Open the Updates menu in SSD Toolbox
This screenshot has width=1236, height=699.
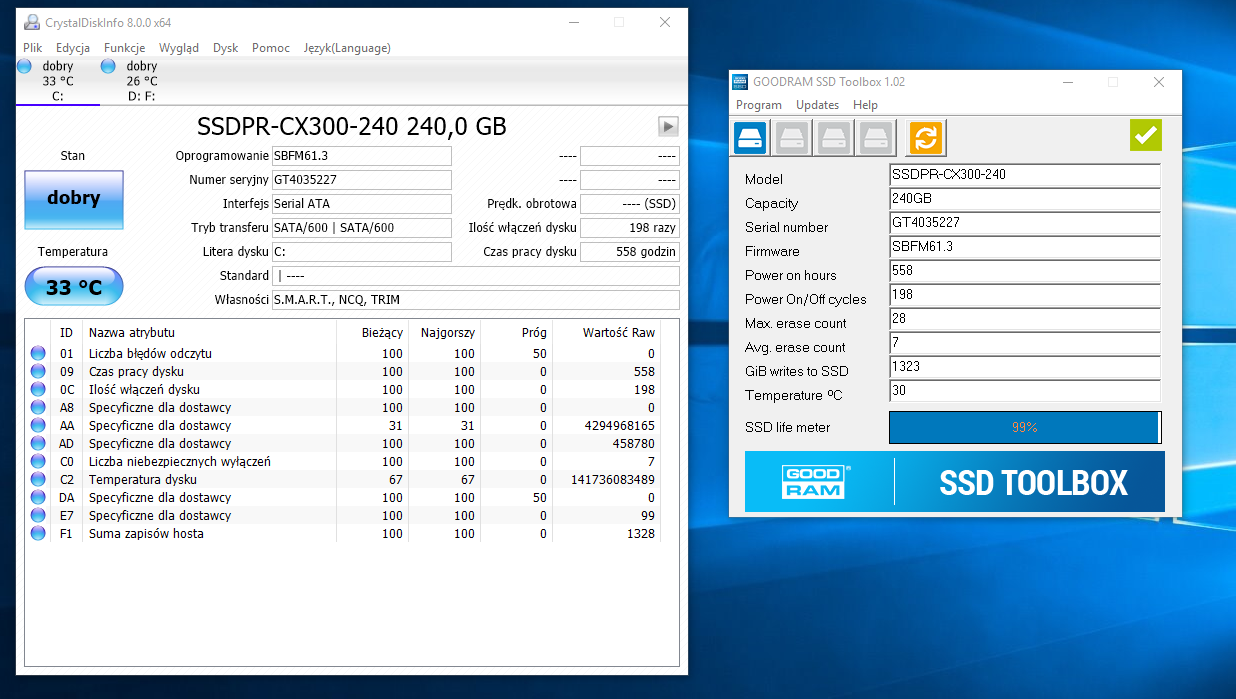(817, 105)
